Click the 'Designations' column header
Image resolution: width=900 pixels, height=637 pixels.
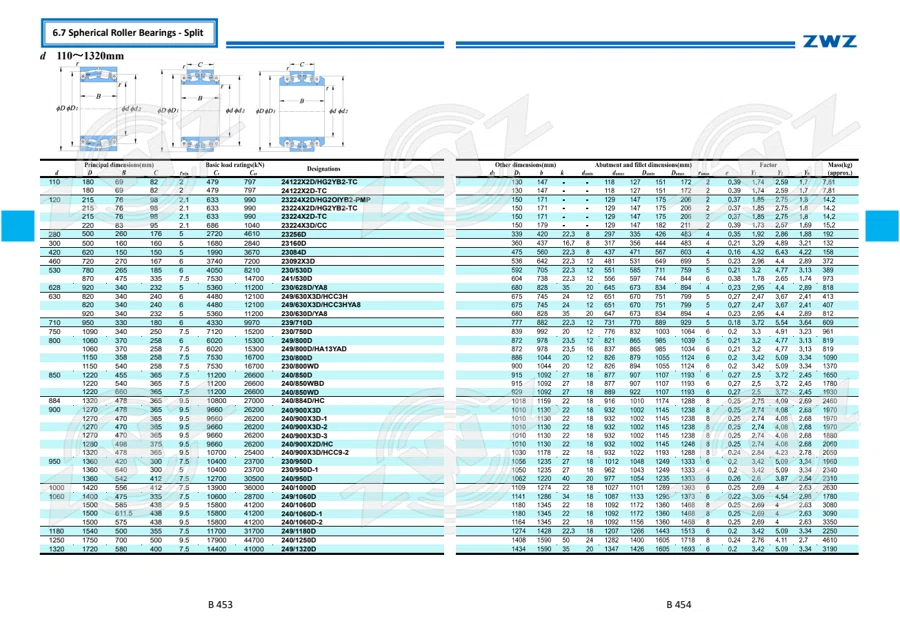pyautogui.click(x=324, y=169)
